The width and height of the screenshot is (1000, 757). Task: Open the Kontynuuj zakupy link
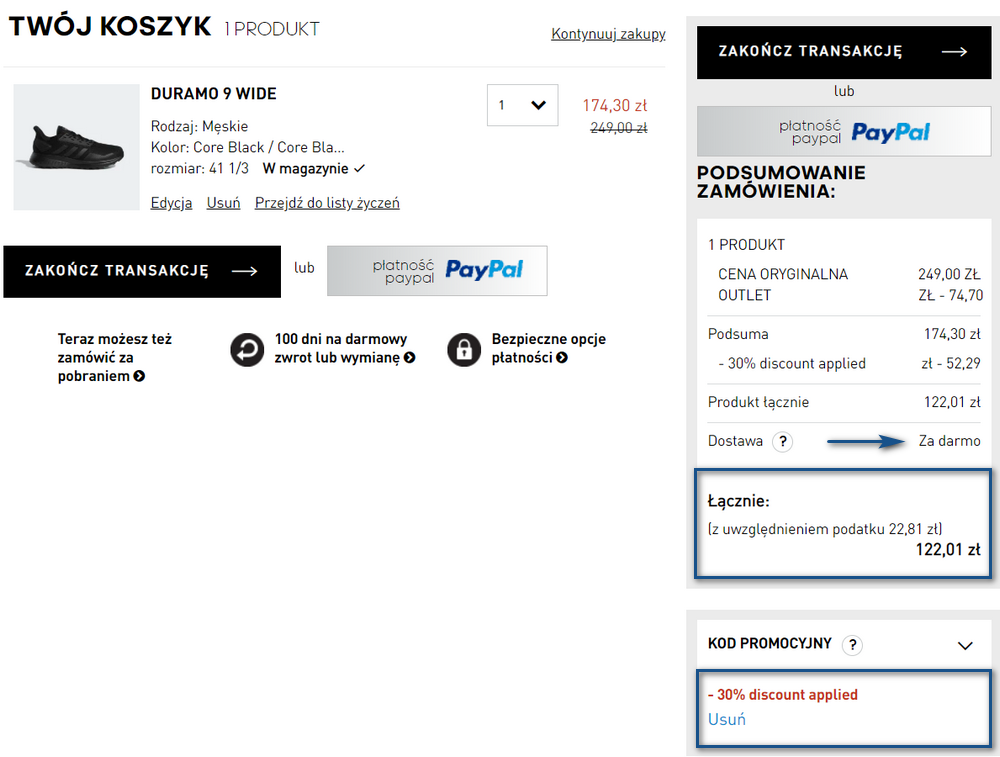pyautogui.click(x=608, y=34)
